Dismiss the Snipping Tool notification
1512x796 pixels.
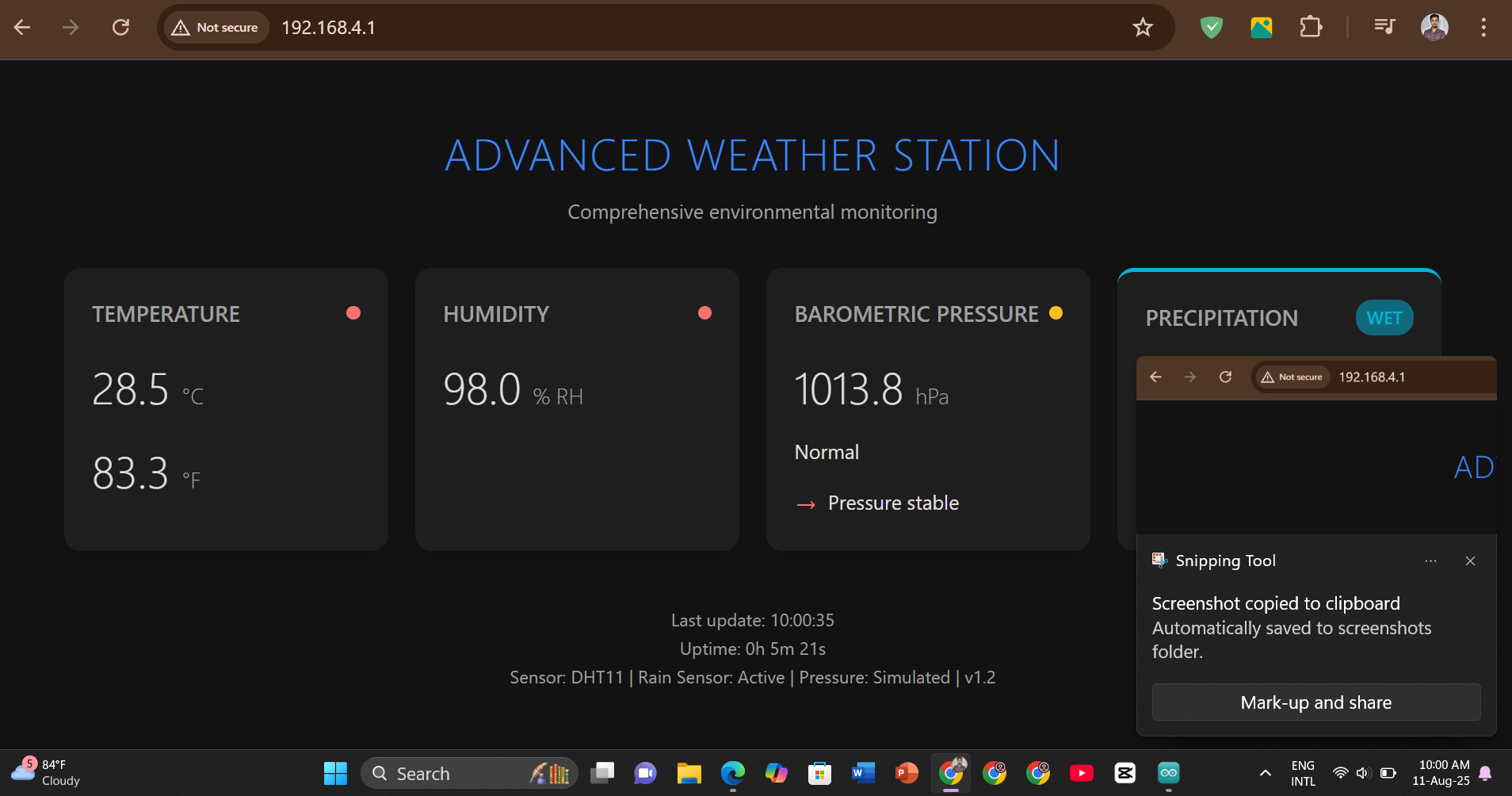point(1470,561)
